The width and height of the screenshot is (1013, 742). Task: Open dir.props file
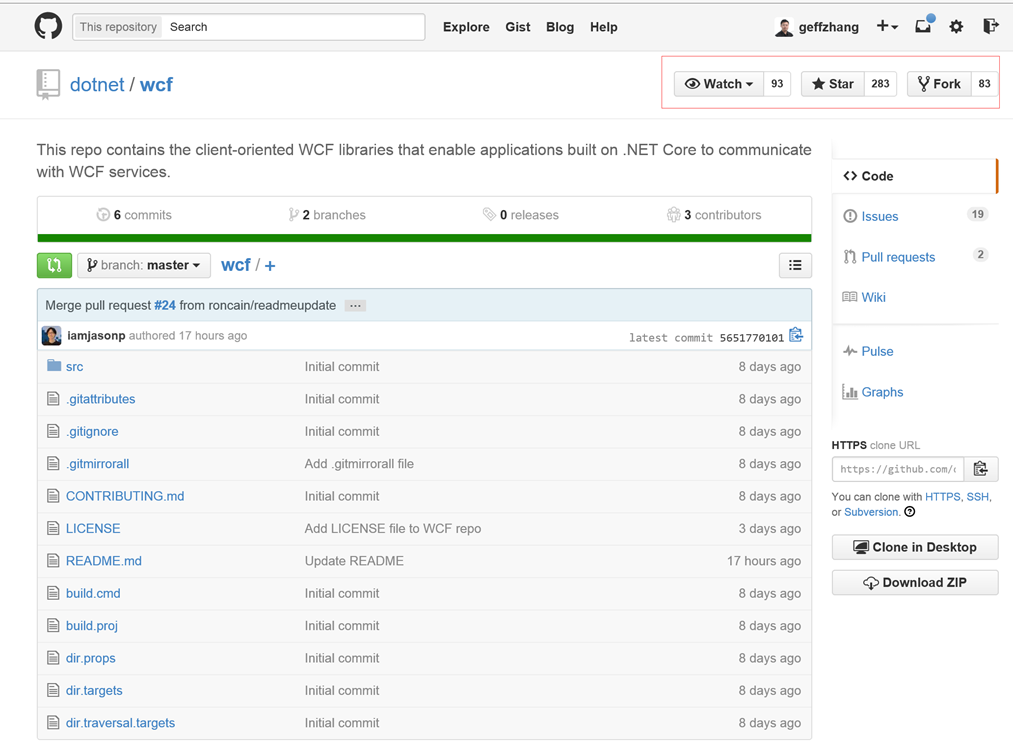[x=90, y=658]
